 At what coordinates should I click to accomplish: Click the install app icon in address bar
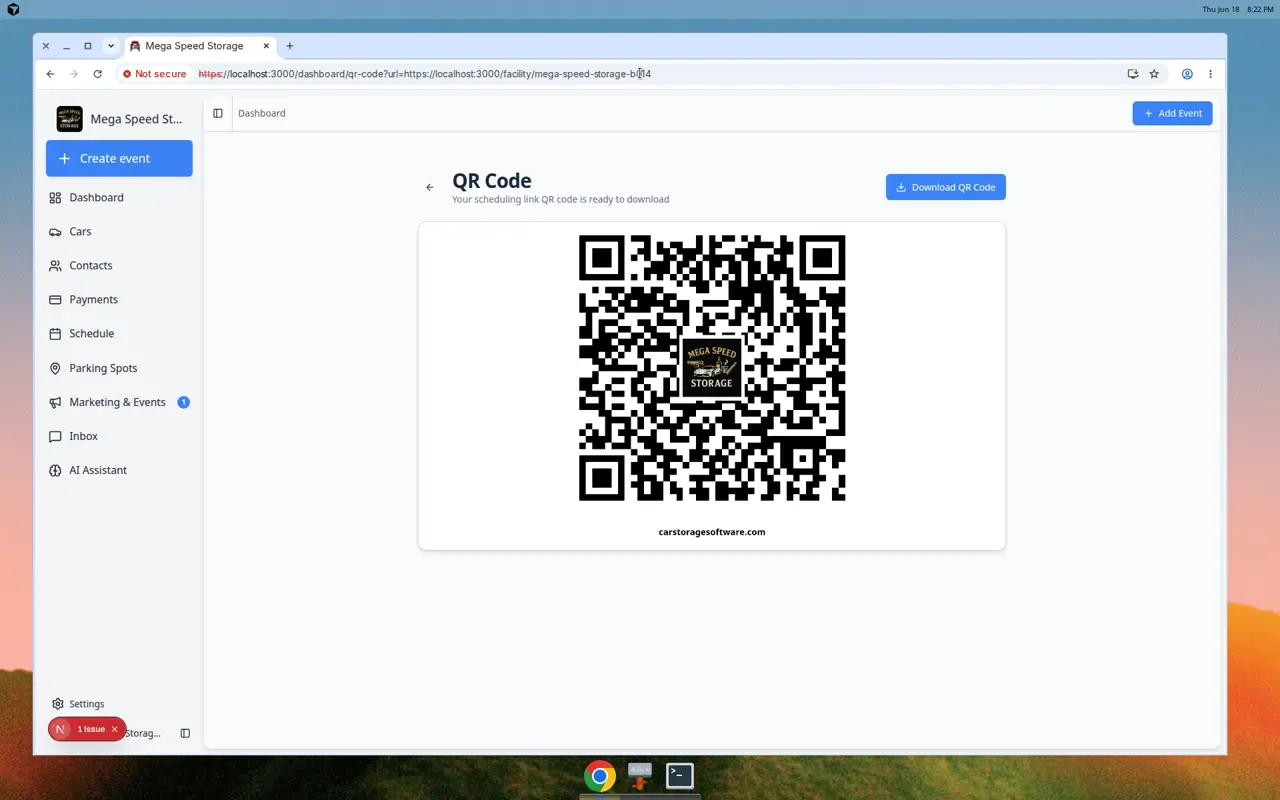[x=1132, y=74]
